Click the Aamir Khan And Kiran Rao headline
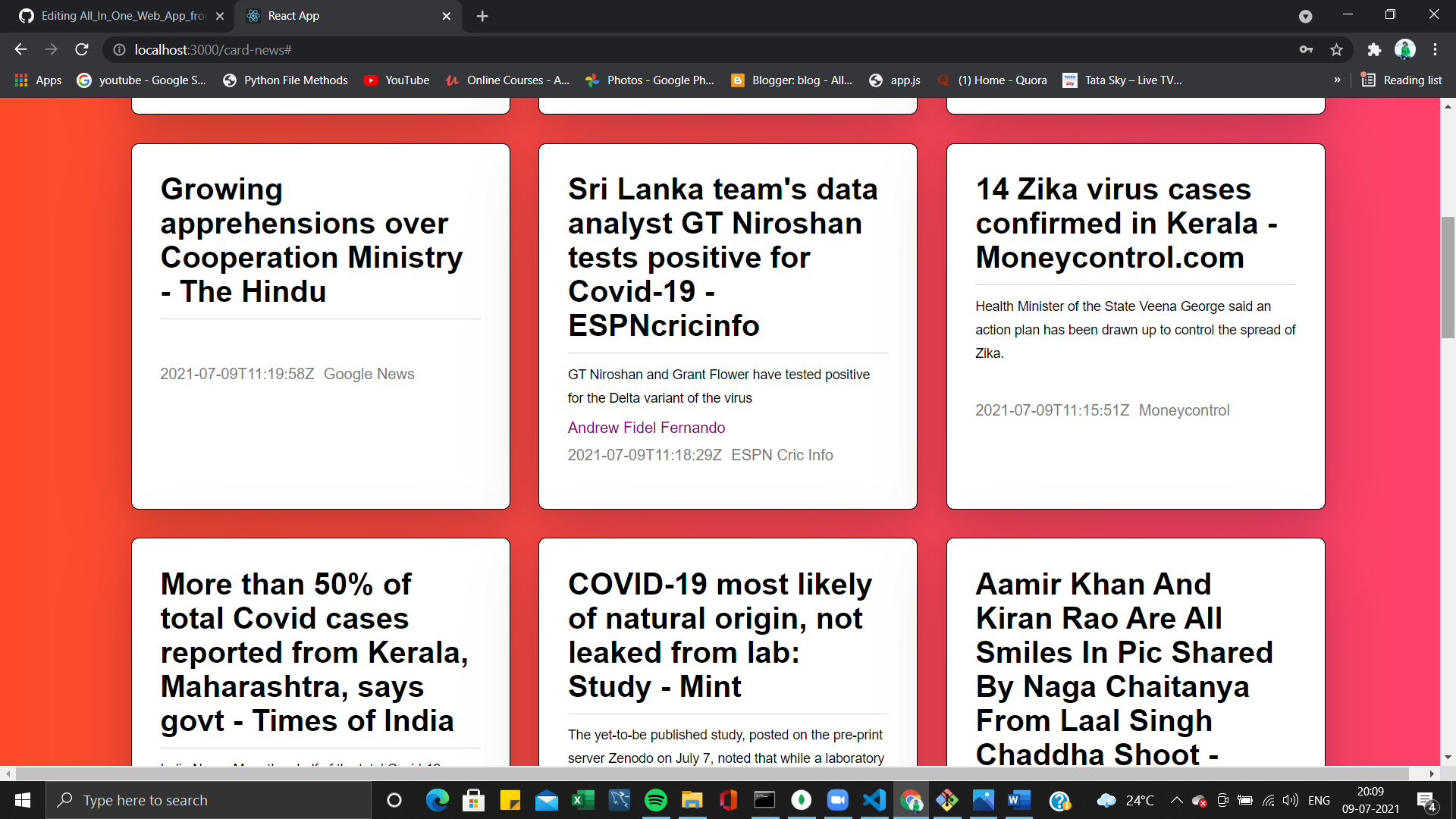Screen dimensions: 1456x819 point(1124,669)
